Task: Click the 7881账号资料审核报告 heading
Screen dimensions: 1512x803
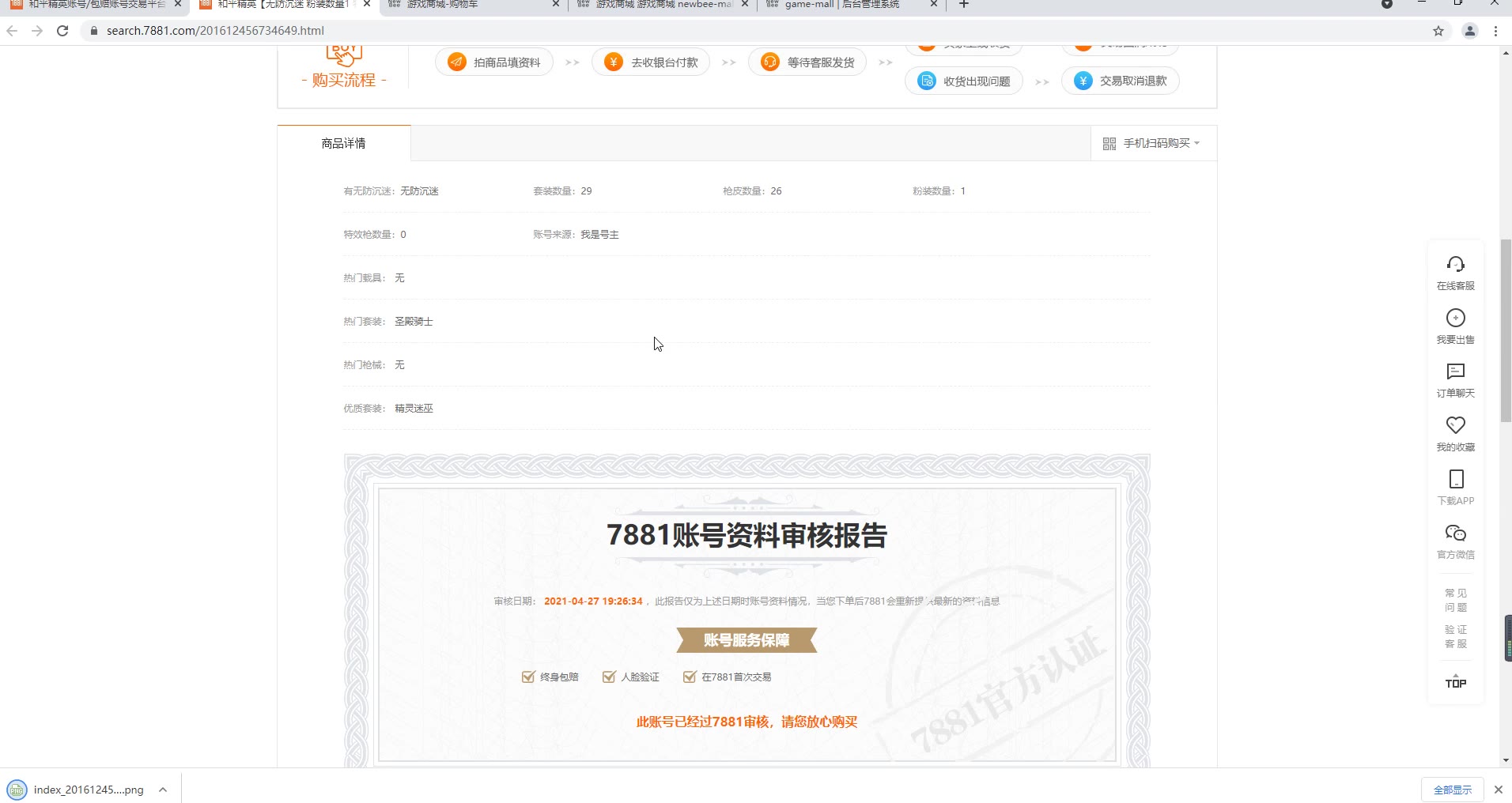Action: pos(747,535)
